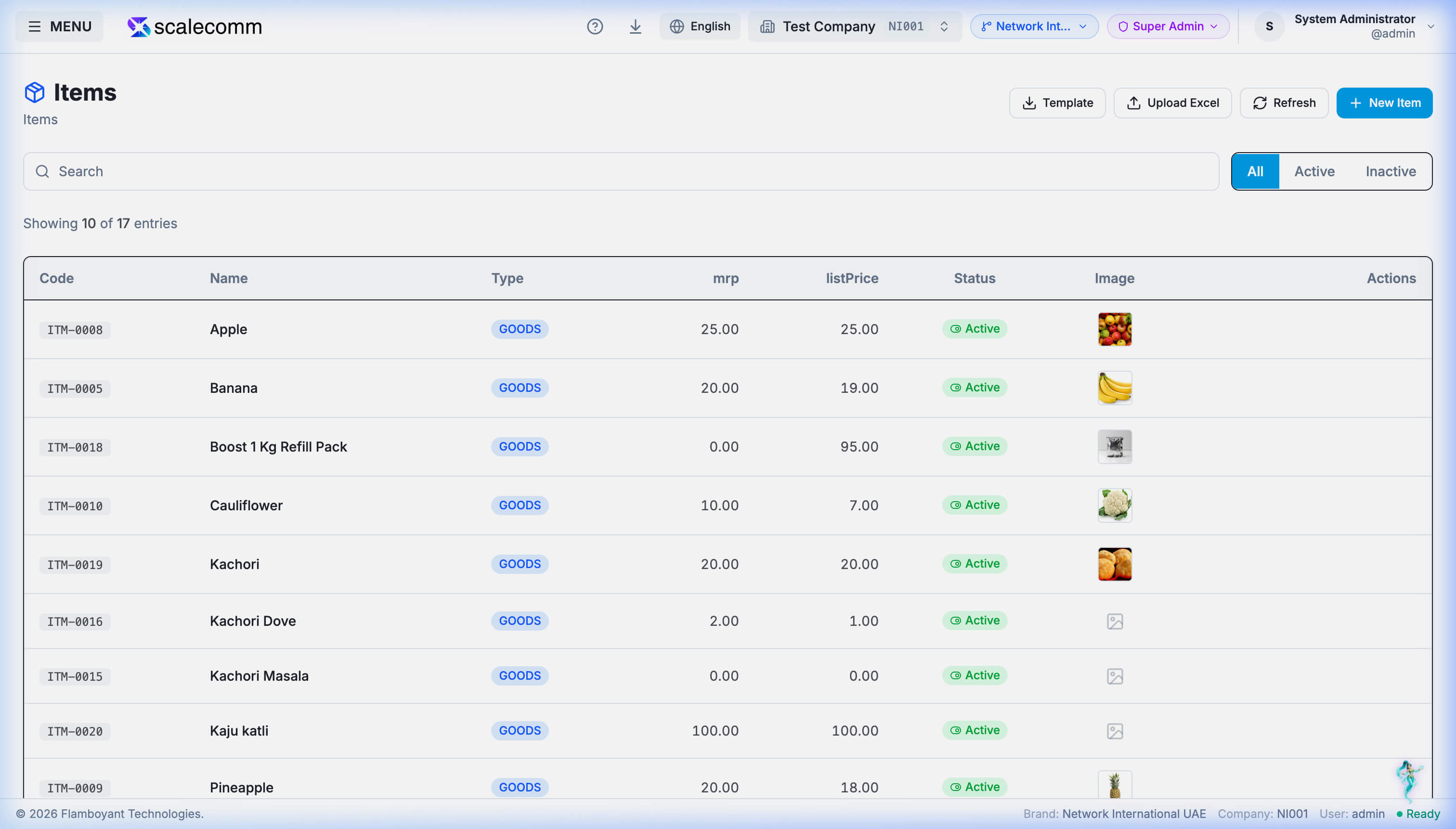
Task: Focus the Search input field
Action: [621, 171]
